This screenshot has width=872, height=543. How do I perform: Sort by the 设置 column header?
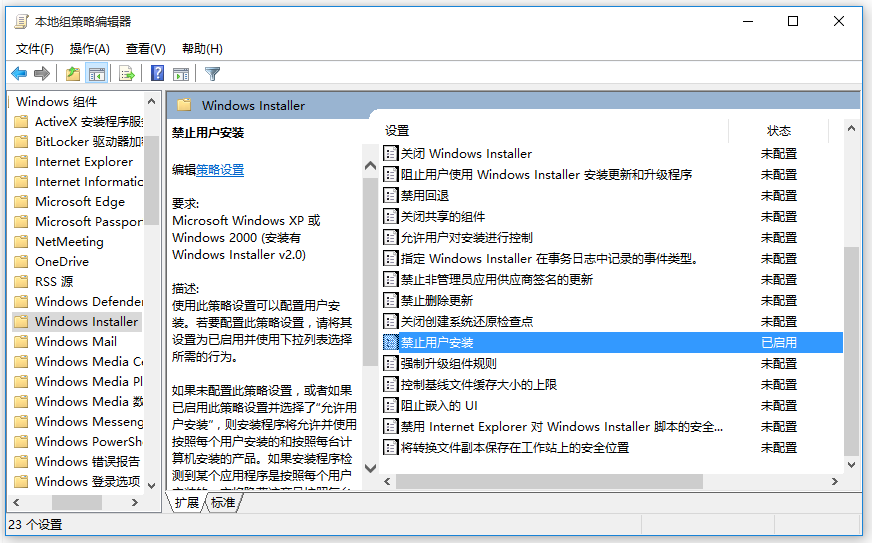point(397,131)
